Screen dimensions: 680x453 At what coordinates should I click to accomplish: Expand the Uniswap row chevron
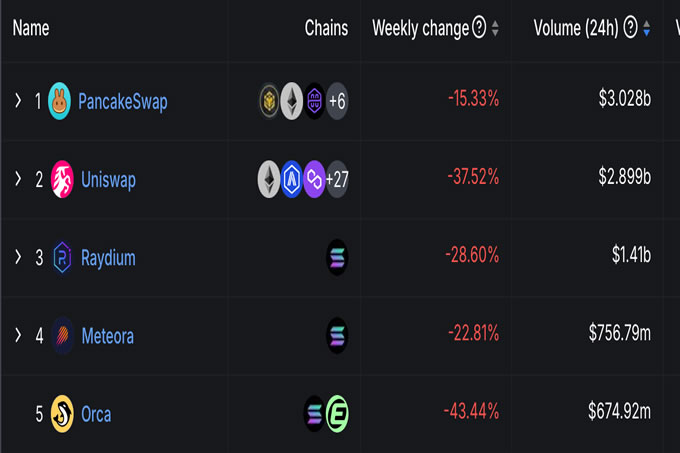(x=18, y=178)
